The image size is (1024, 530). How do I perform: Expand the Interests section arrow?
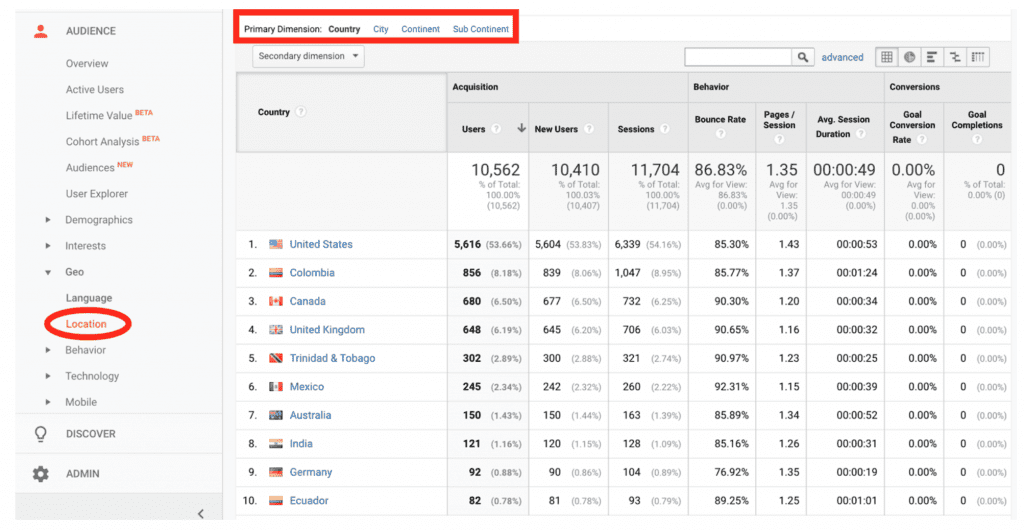(48, 246)
